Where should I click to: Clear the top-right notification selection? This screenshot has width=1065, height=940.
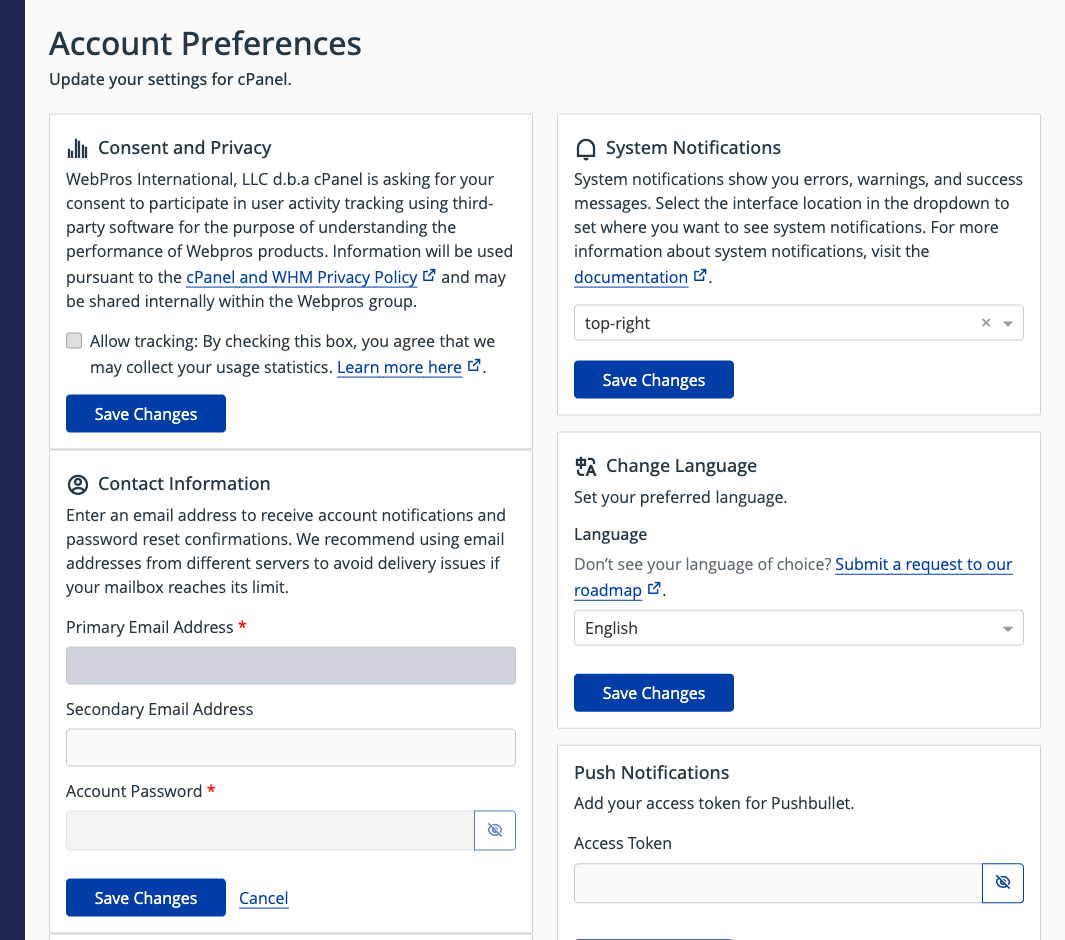986,323
